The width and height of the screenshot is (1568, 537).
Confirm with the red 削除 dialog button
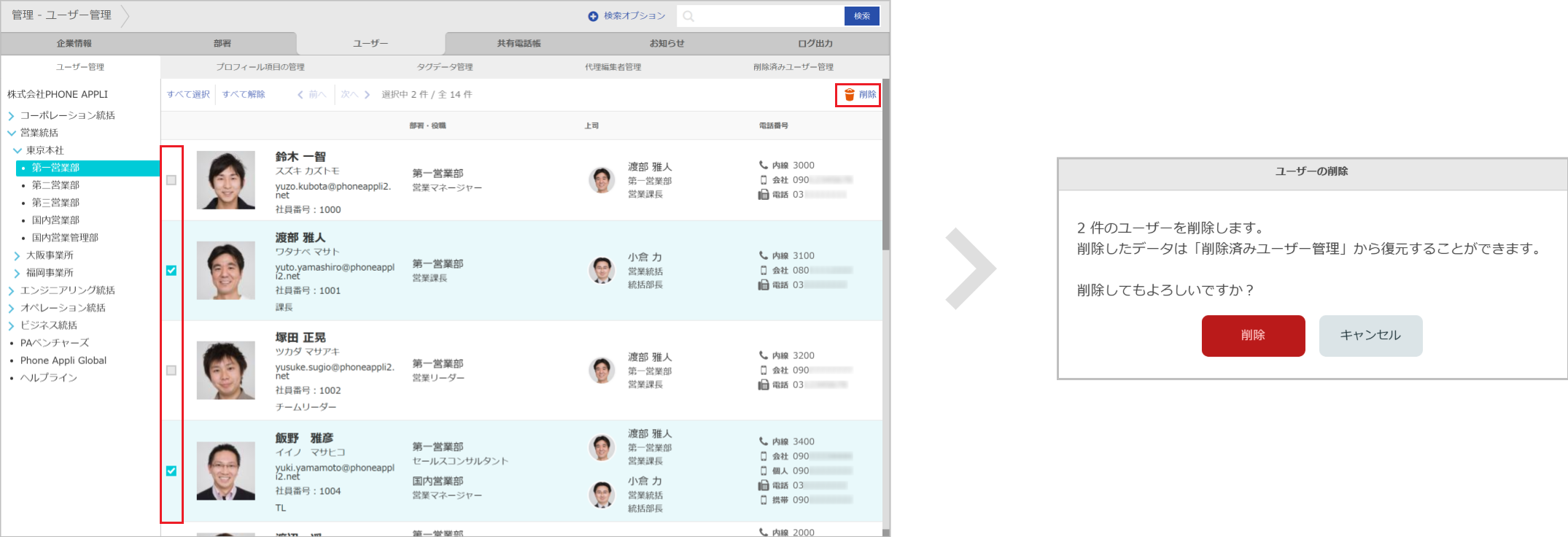pos(1253,336)
